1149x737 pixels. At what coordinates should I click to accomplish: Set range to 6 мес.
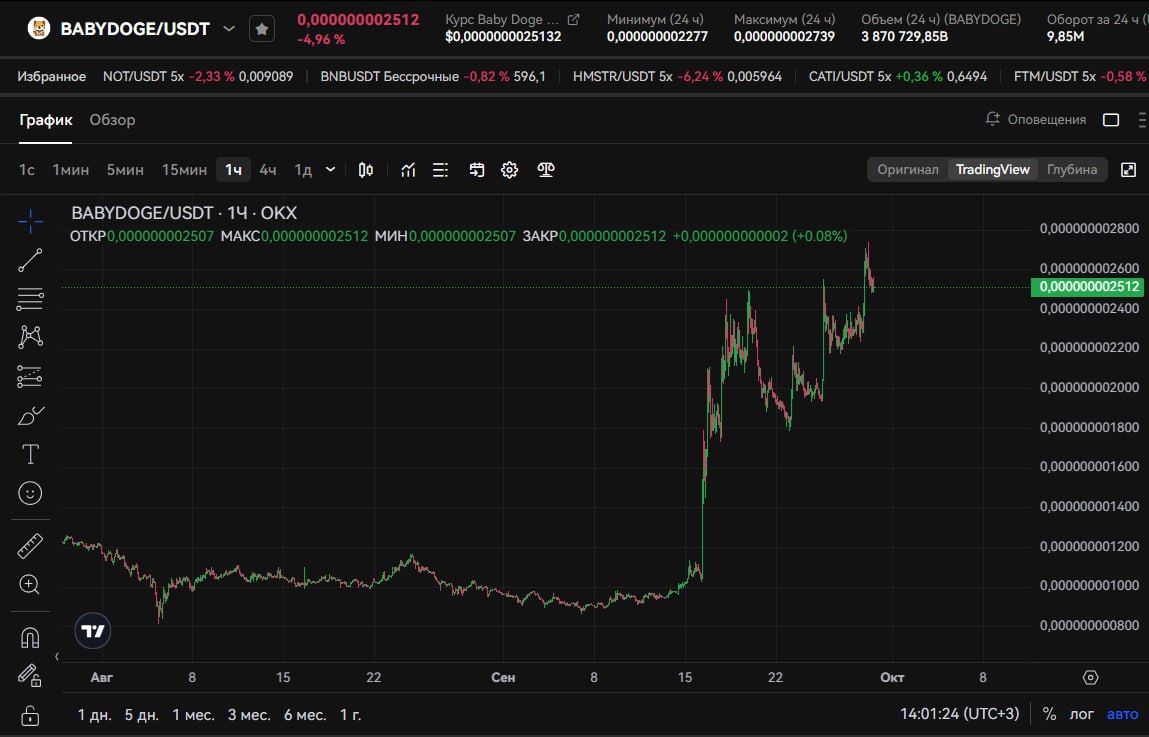[305, 714]
